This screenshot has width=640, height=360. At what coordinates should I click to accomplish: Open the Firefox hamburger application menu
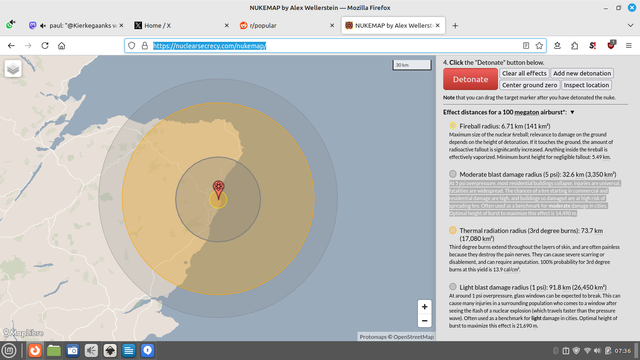[629, 46]
